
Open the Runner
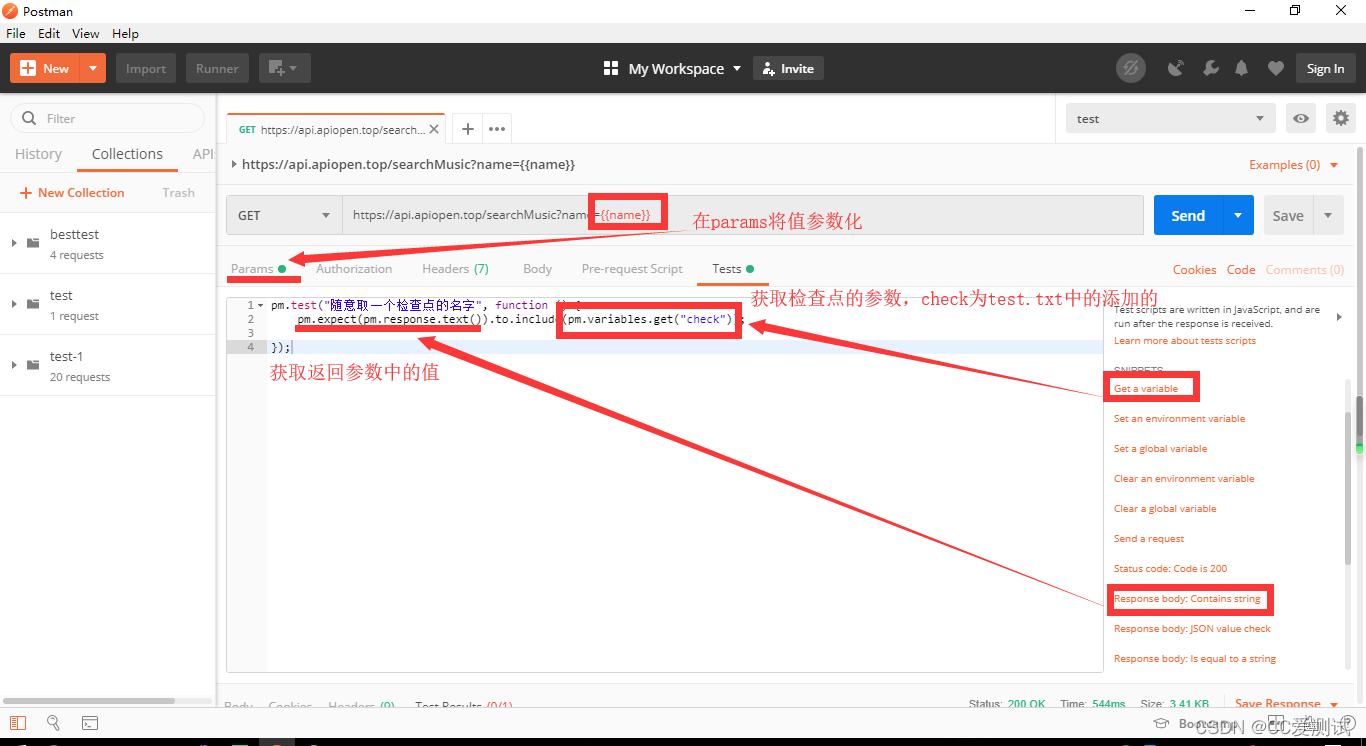click(x=217, y=69)
